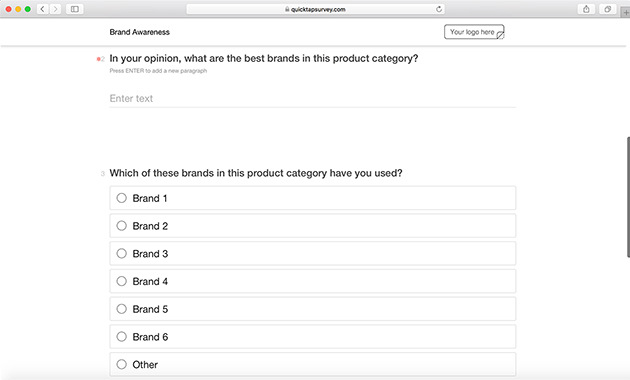Choose the Other option

click(x=313, y=364)
